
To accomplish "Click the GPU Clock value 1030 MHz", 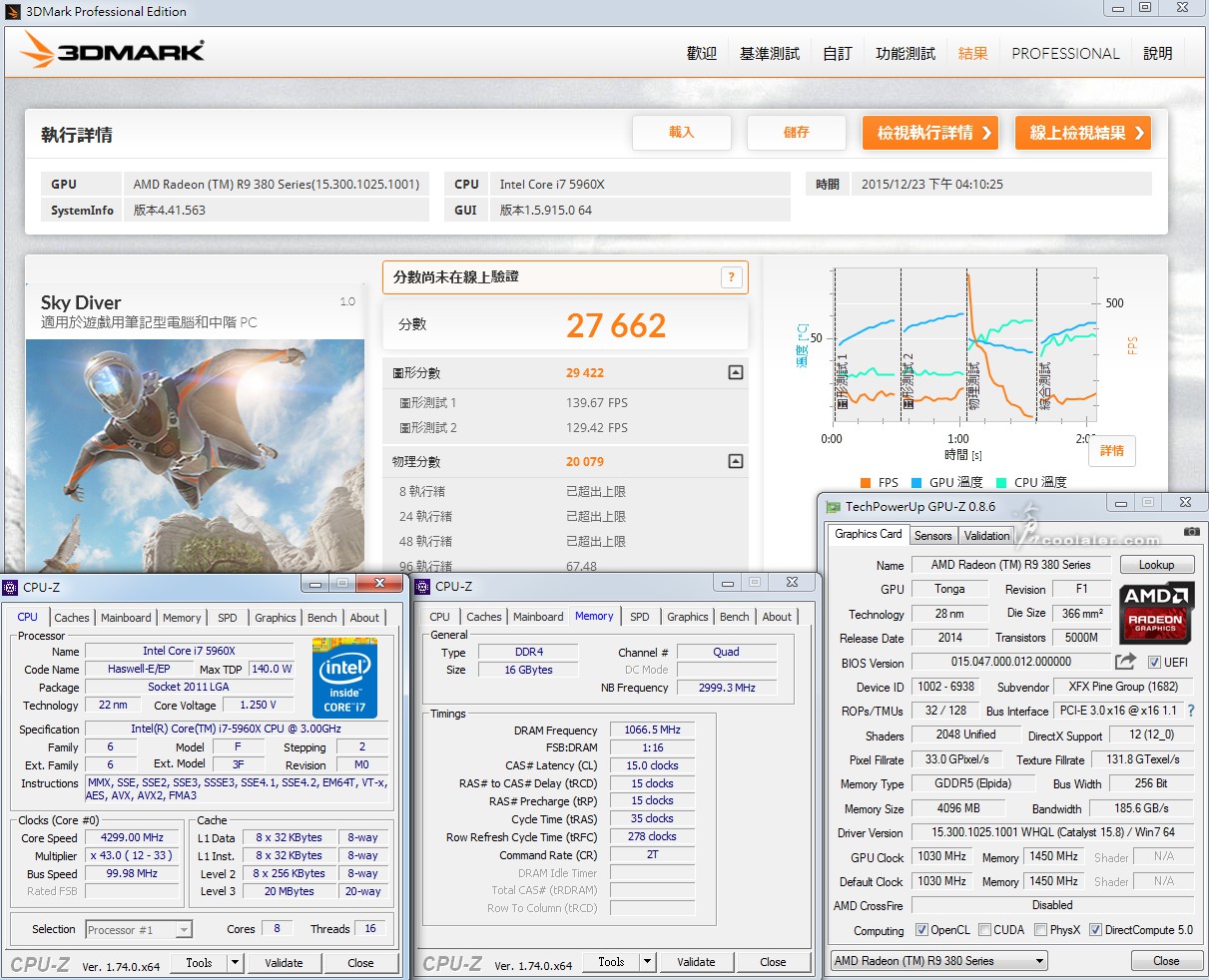I will click(941, 857).
